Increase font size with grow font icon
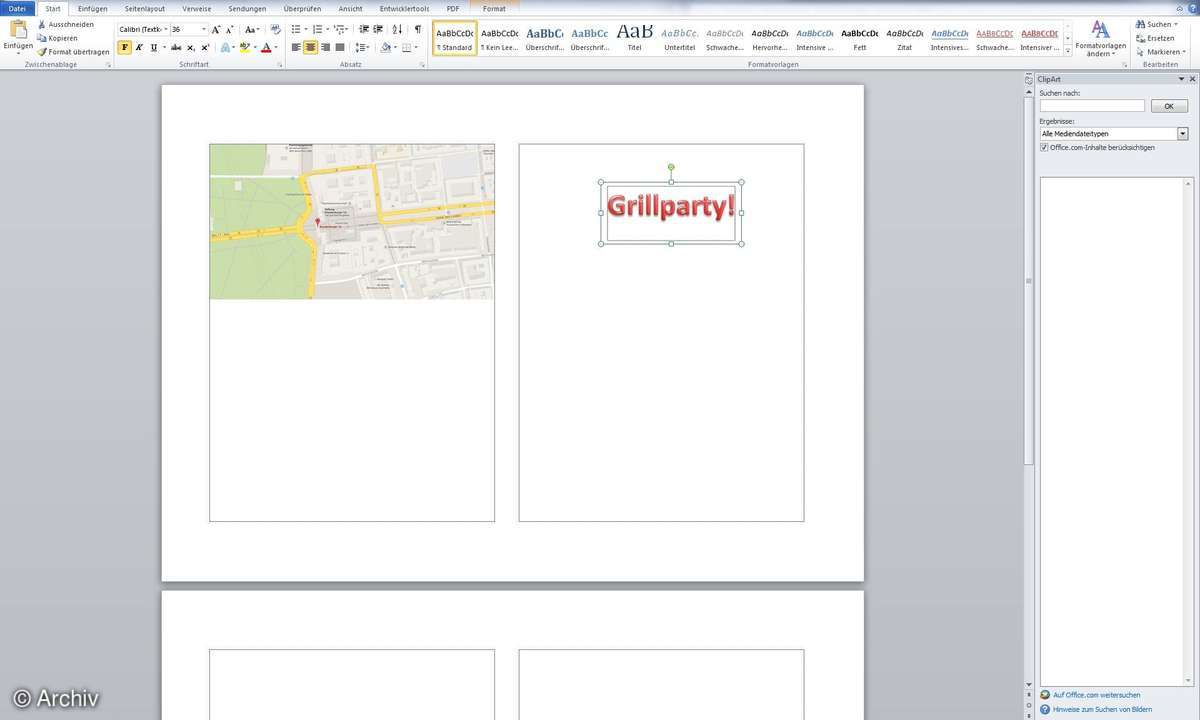The width and height of the screenshot is (1200, 720). pyautogui.click(x=217, y=30)
